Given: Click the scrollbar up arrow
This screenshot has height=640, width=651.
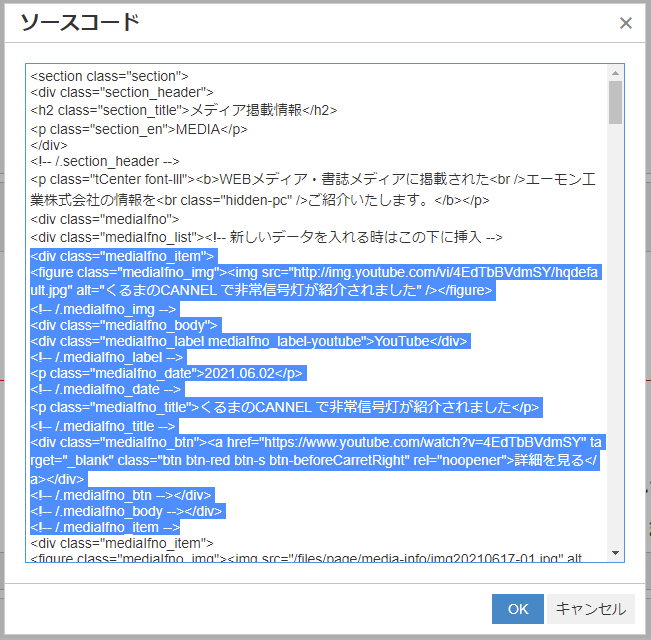Looking at the screenshot, I should click(615, 73).
